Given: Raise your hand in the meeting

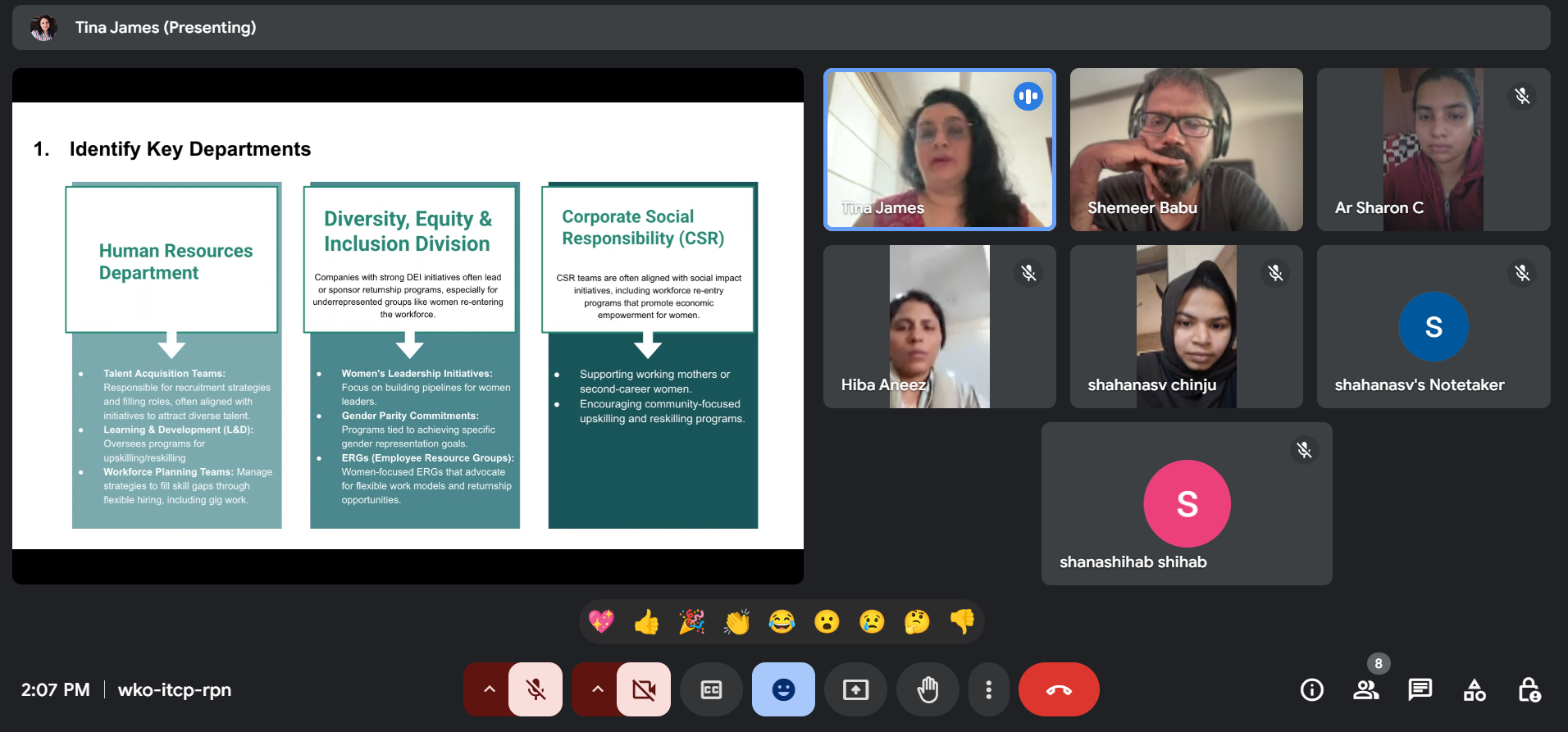Looking at the screenshot, I should coord(928,690).
